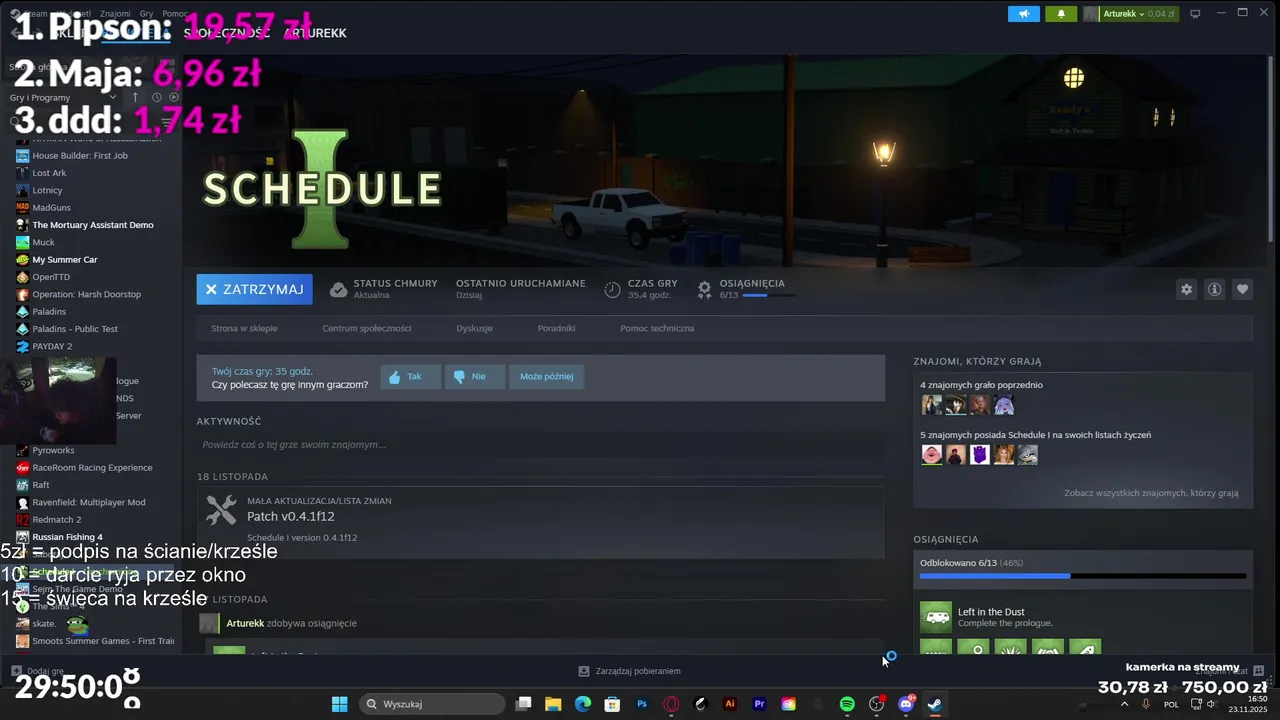Click sort arrow icon in library filter
Image resolution: width=1280 pixels, height=720 pixels.
point(136,97)
